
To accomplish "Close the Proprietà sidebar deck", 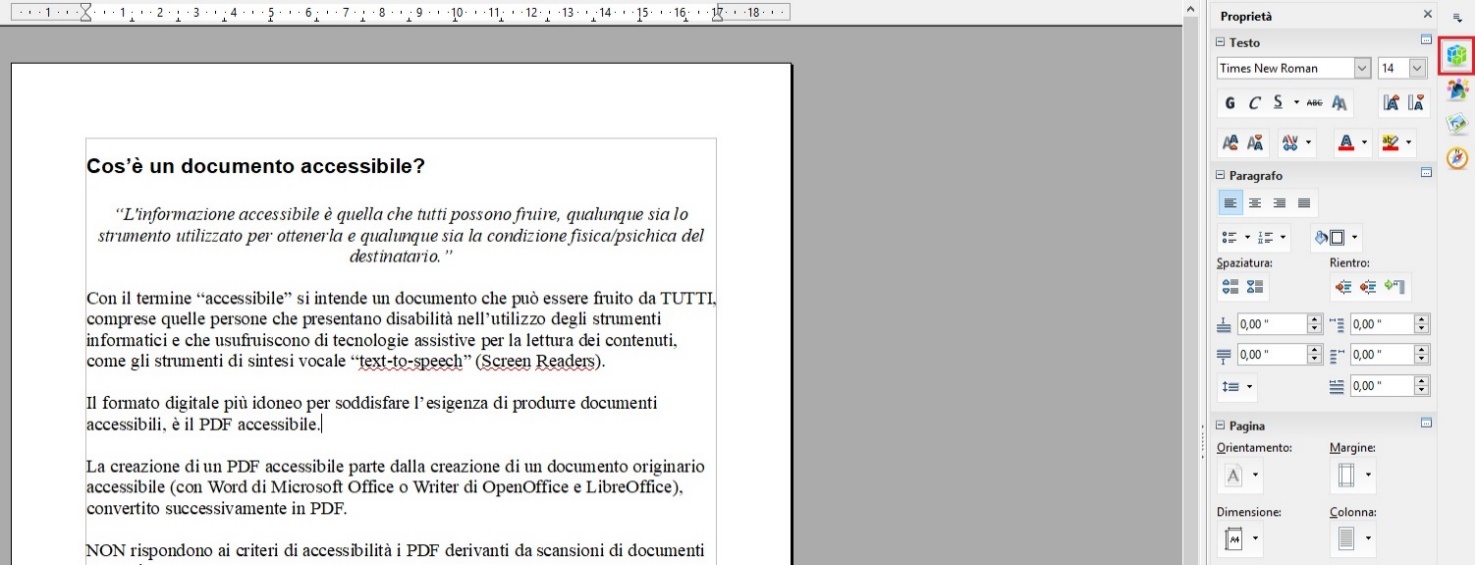I will (1427, 16).
